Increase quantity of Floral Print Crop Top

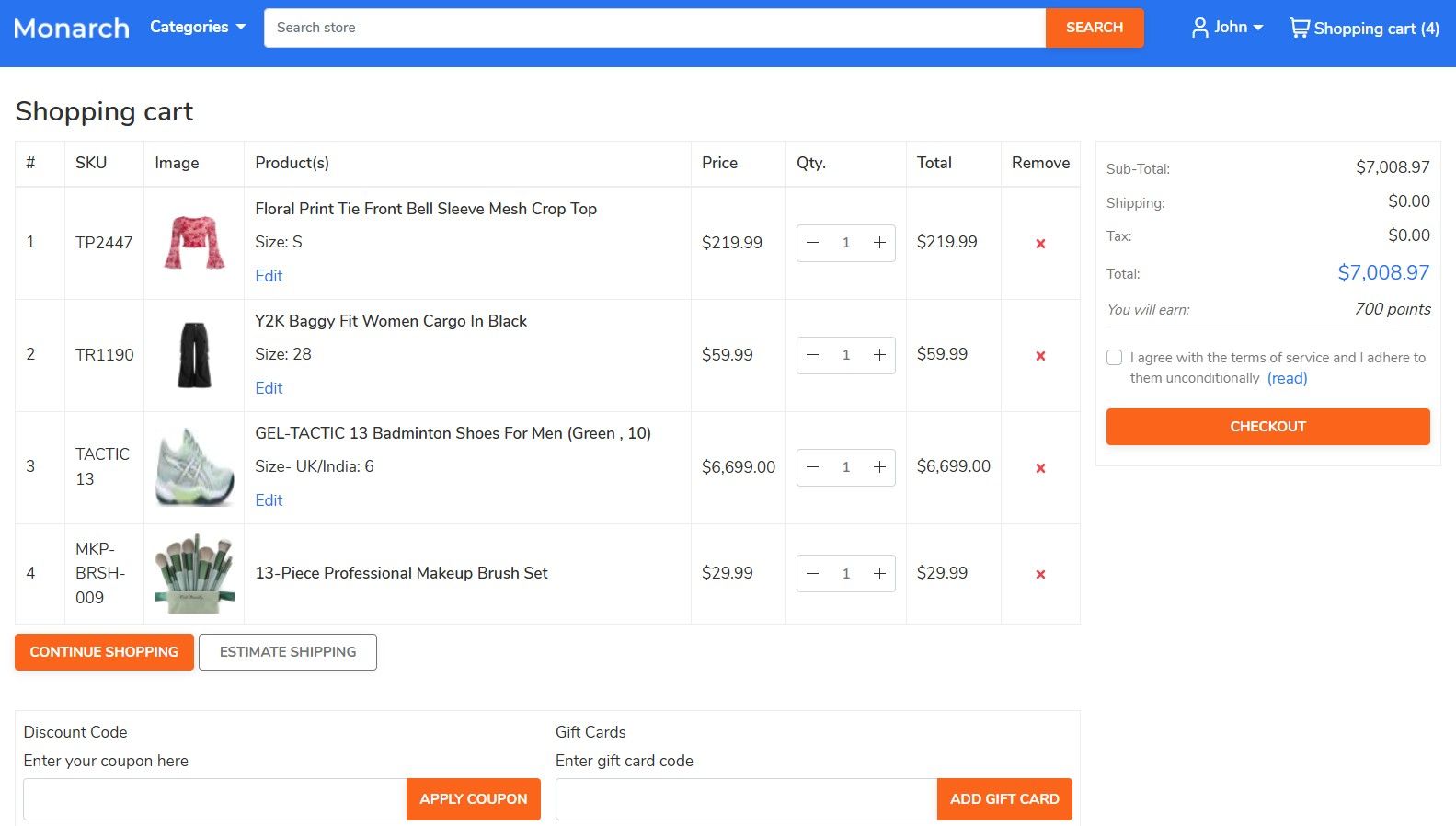[879, 243]
